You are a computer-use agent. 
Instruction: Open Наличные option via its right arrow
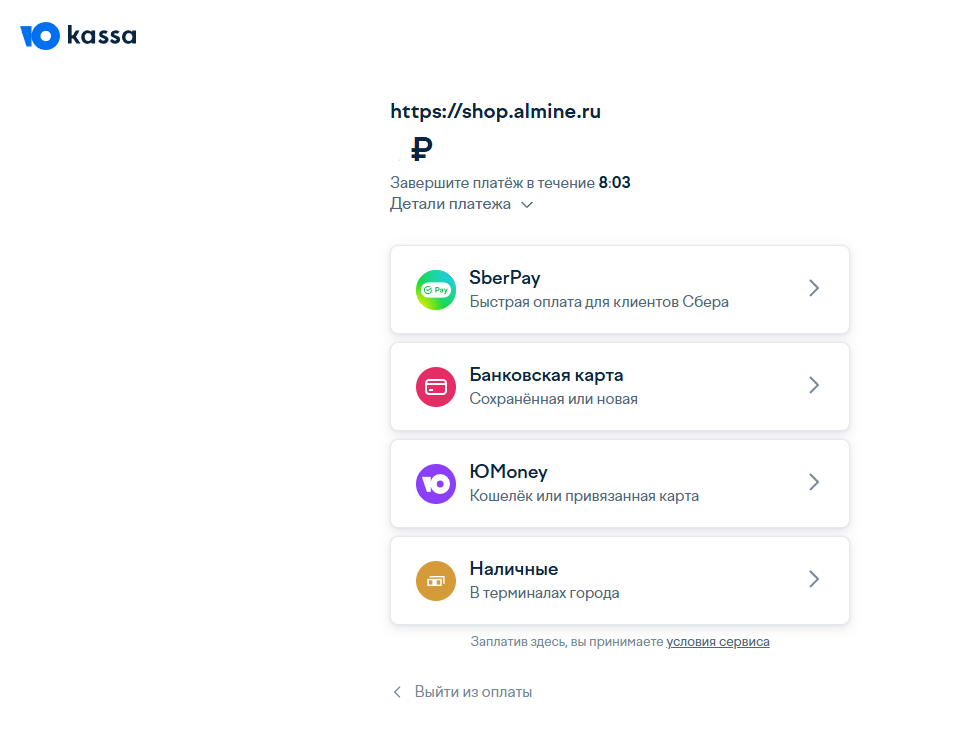point(814,579)
